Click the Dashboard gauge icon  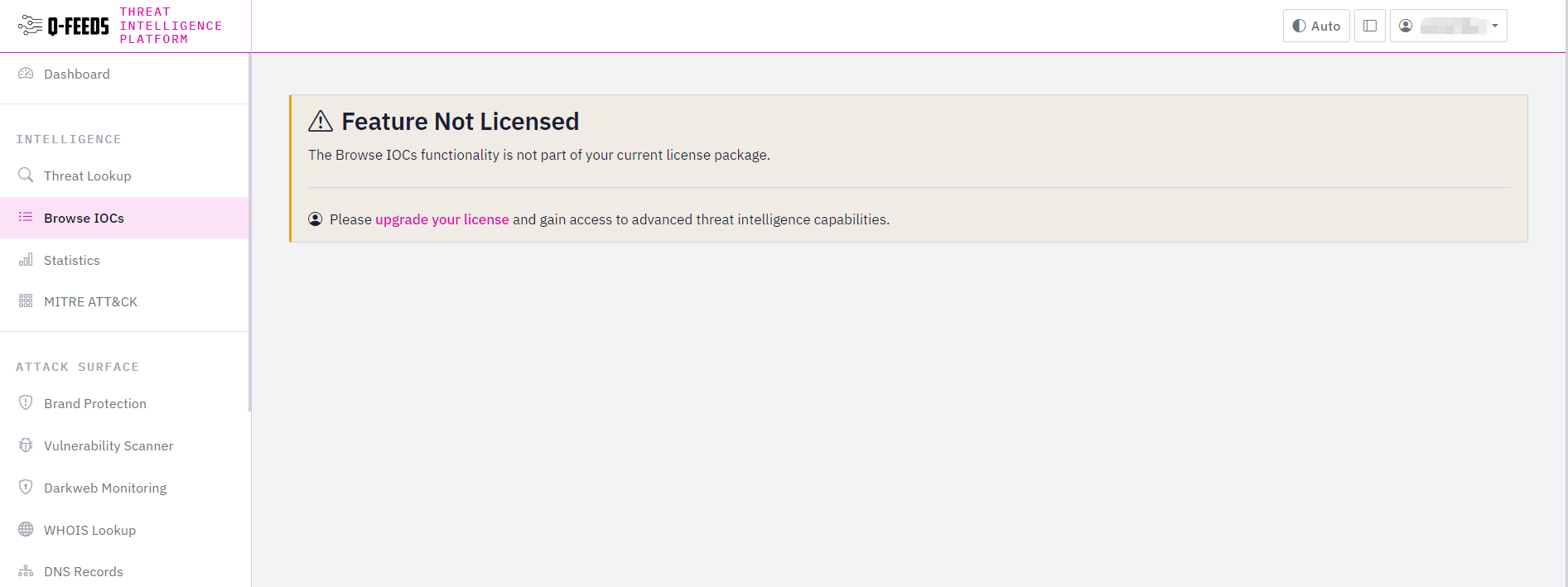click(26, 74)
